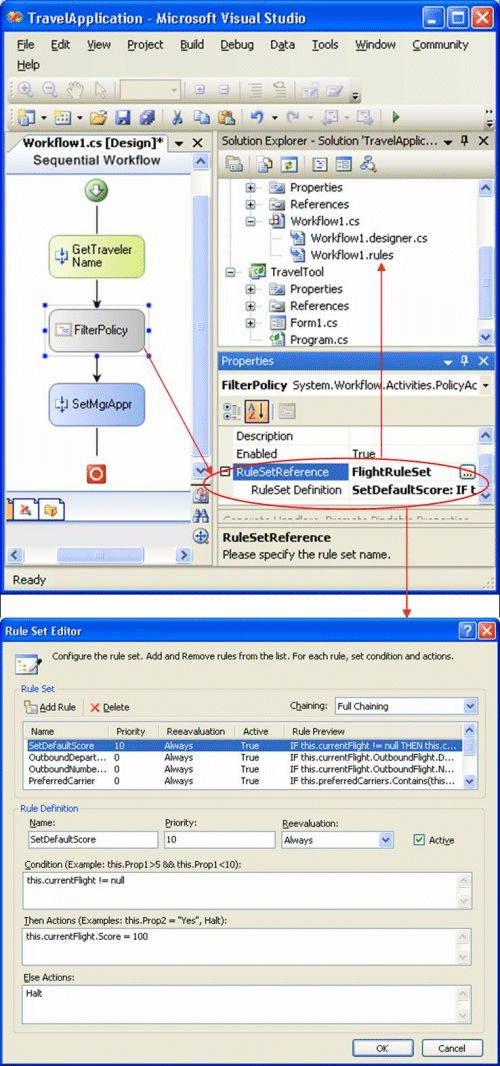Click OK in Rule Set Editor

tap(383, 1048)
